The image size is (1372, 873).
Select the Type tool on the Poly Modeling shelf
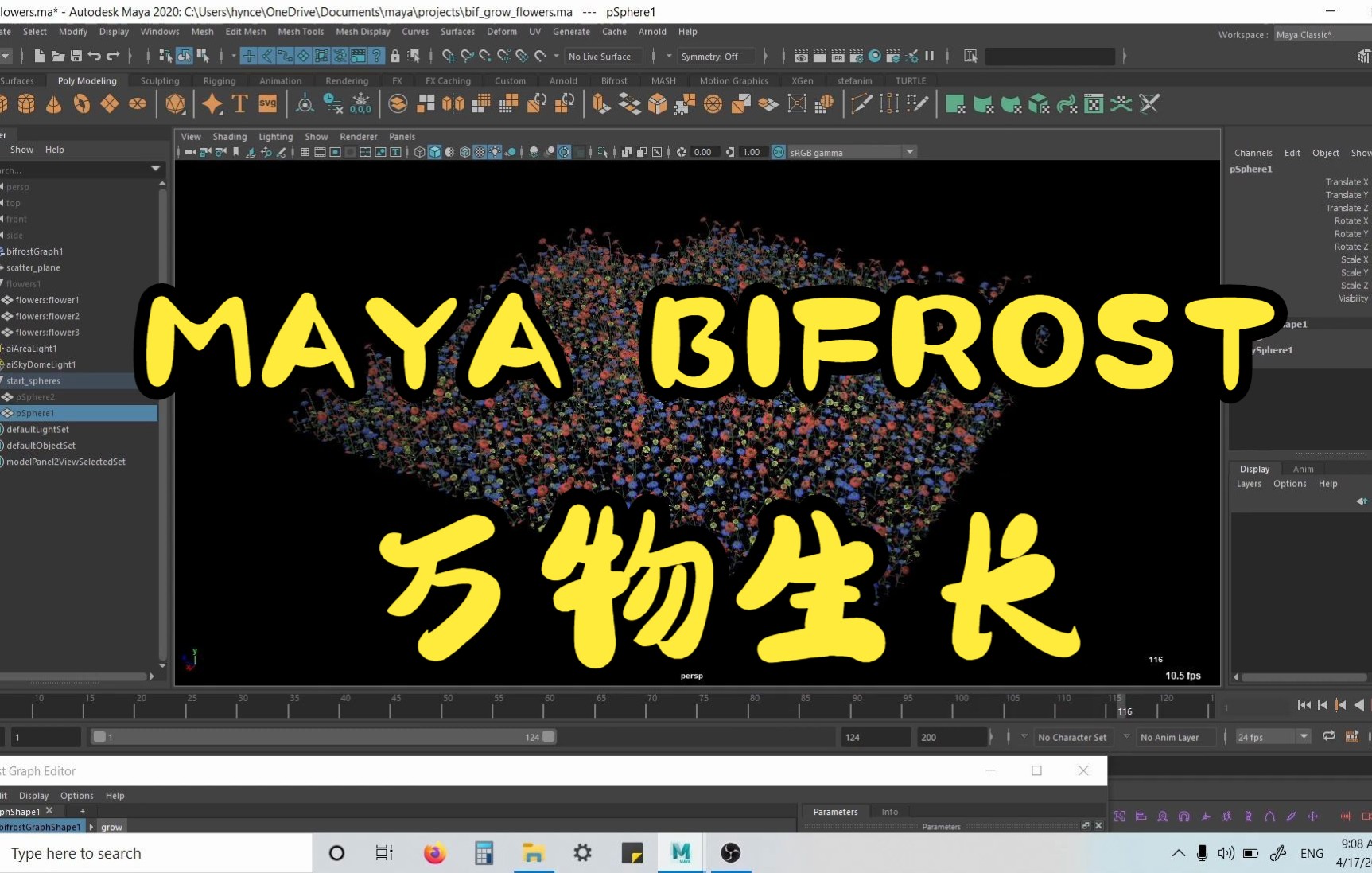coord(239,103)
